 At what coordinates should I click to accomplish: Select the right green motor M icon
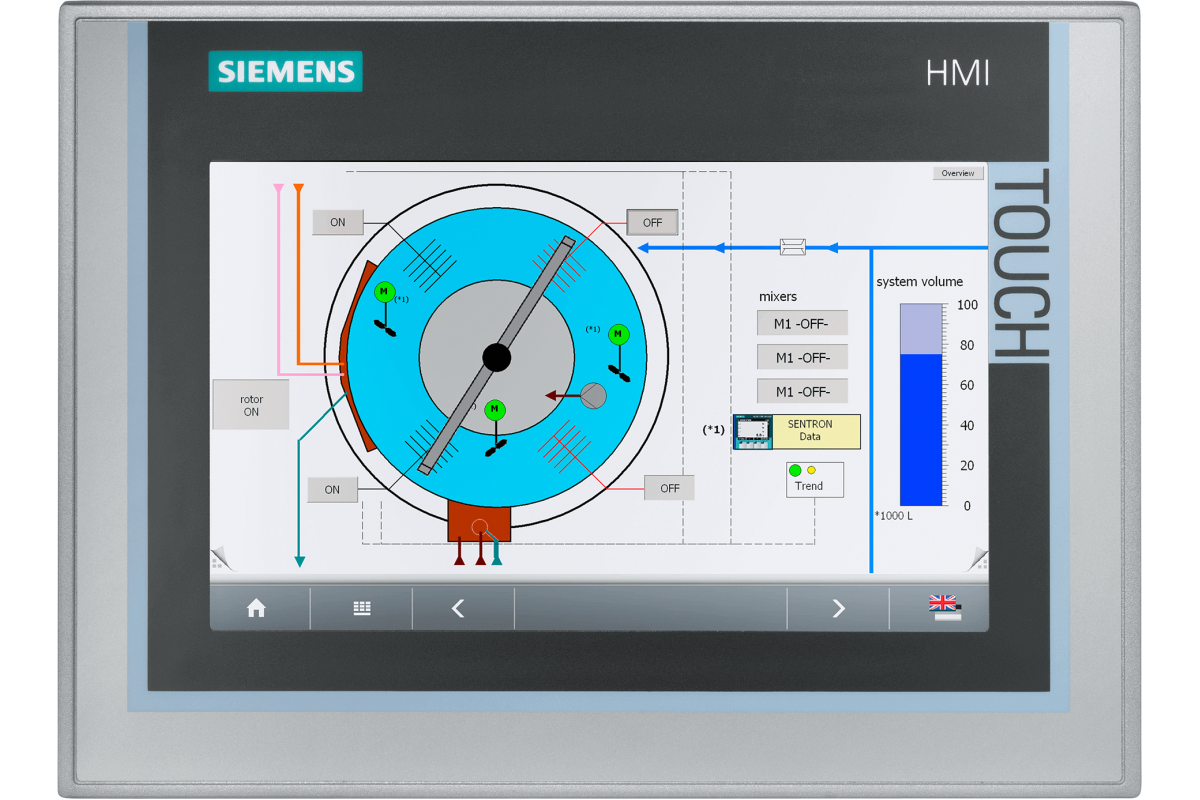click(x=619, y=334)
